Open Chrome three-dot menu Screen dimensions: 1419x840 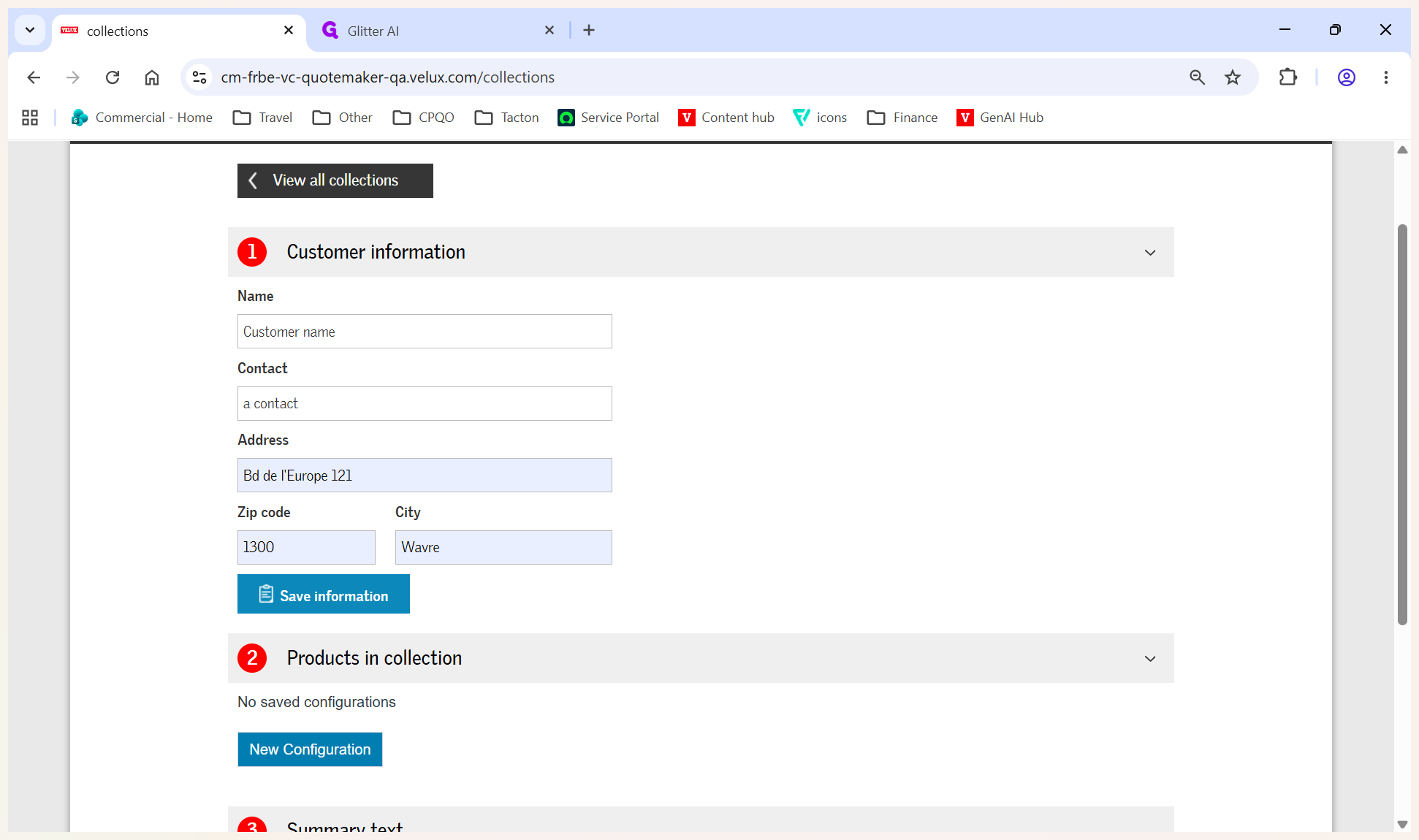[x=1386, y=77]
